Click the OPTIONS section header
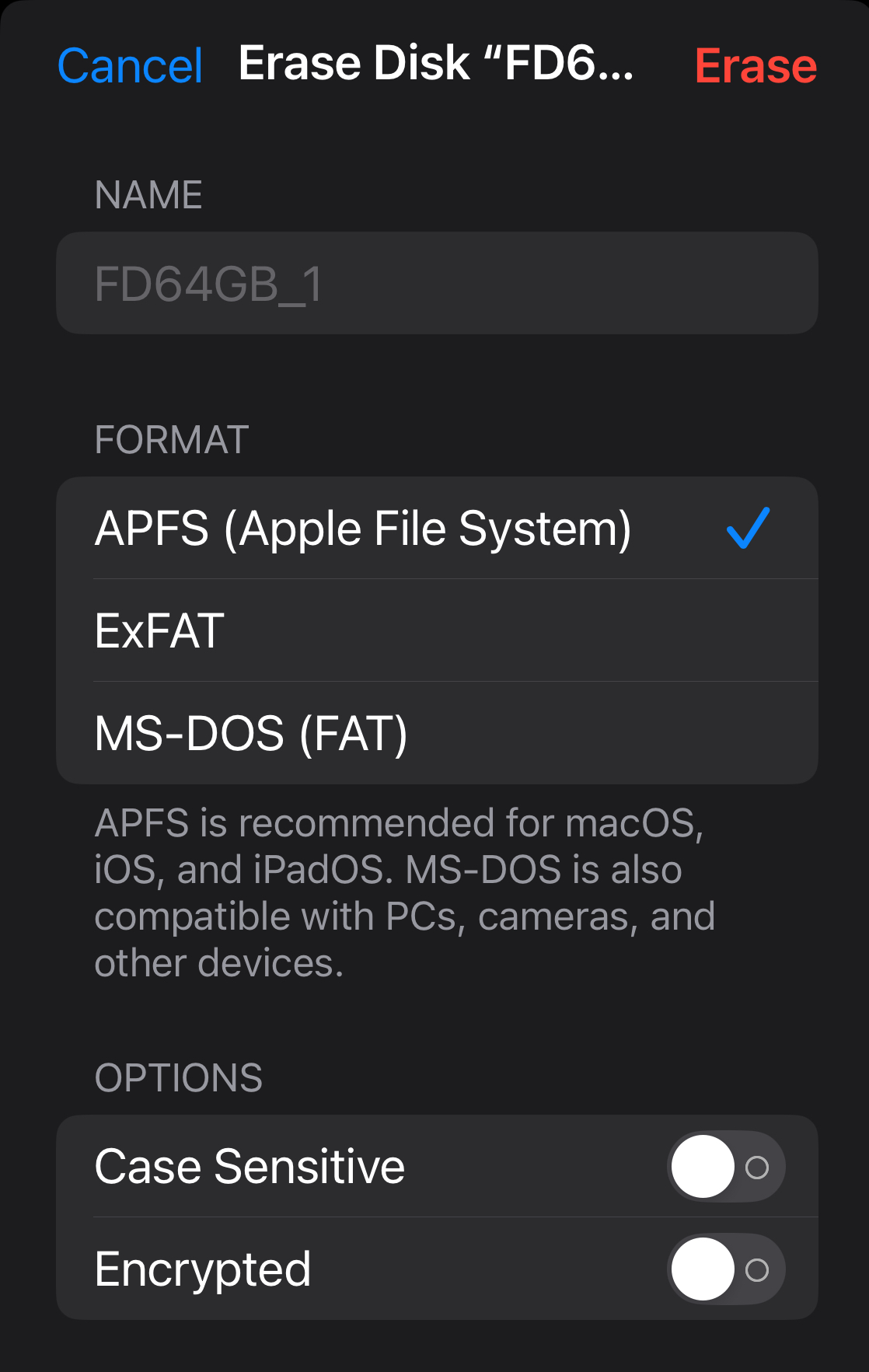The height and width of the screenshot is (1372, 869). (179, 1077)
